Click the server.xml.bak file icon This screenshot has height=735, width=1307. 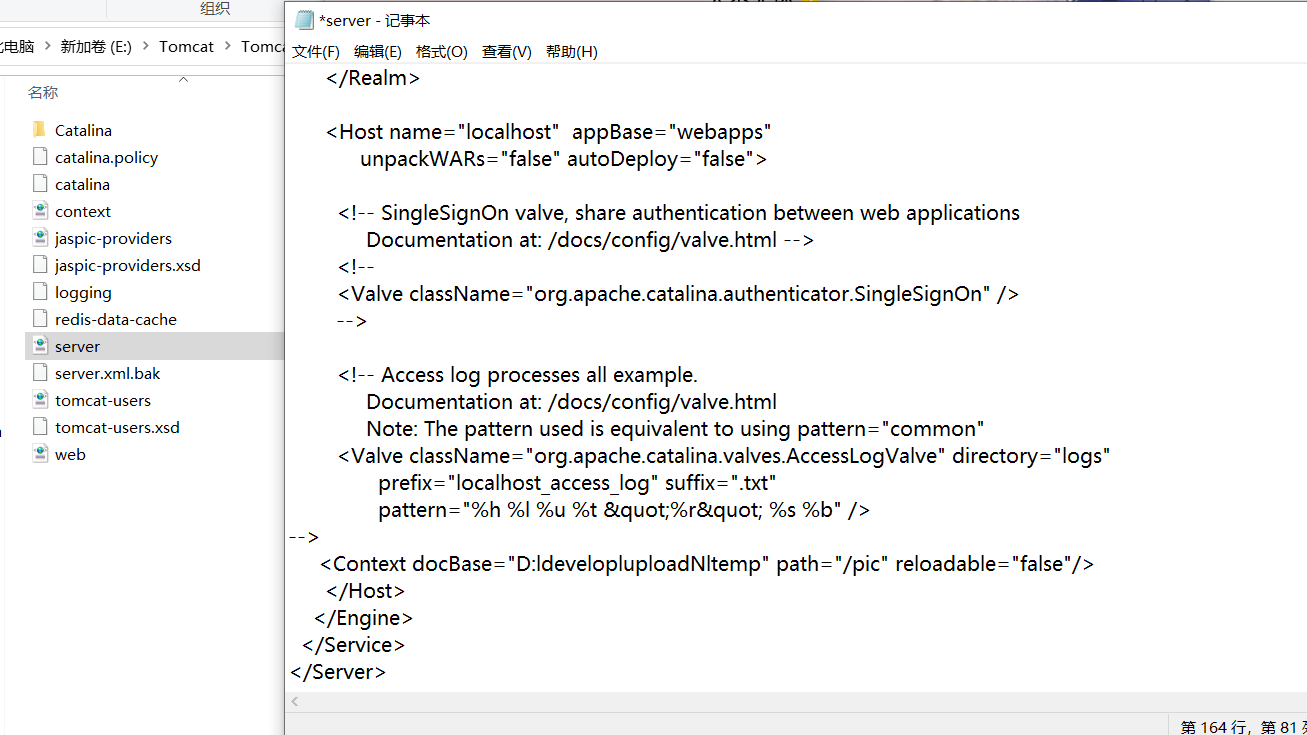click(40, 373)
